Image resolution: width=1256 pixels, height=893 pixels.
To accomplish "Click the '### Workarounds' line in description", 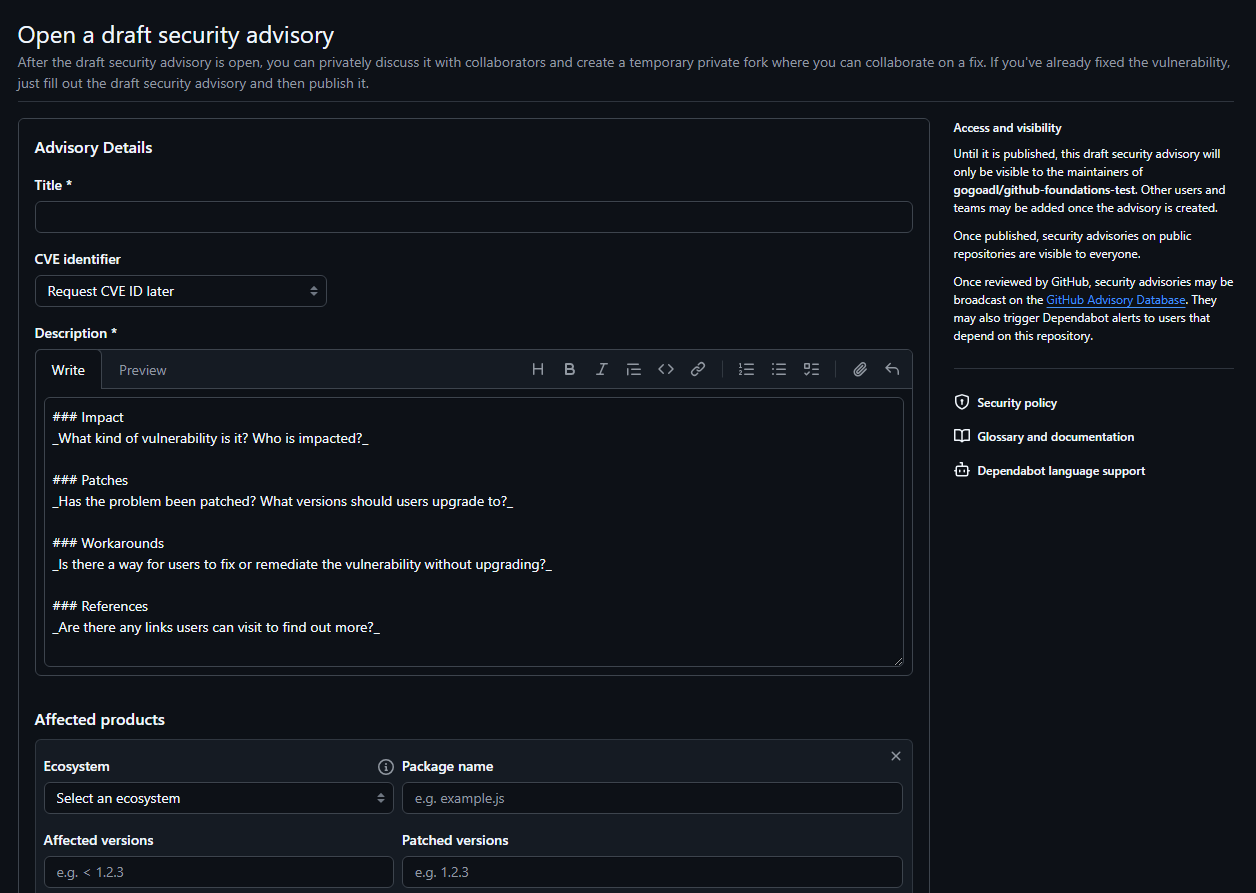I will click(x=108, y=543).
